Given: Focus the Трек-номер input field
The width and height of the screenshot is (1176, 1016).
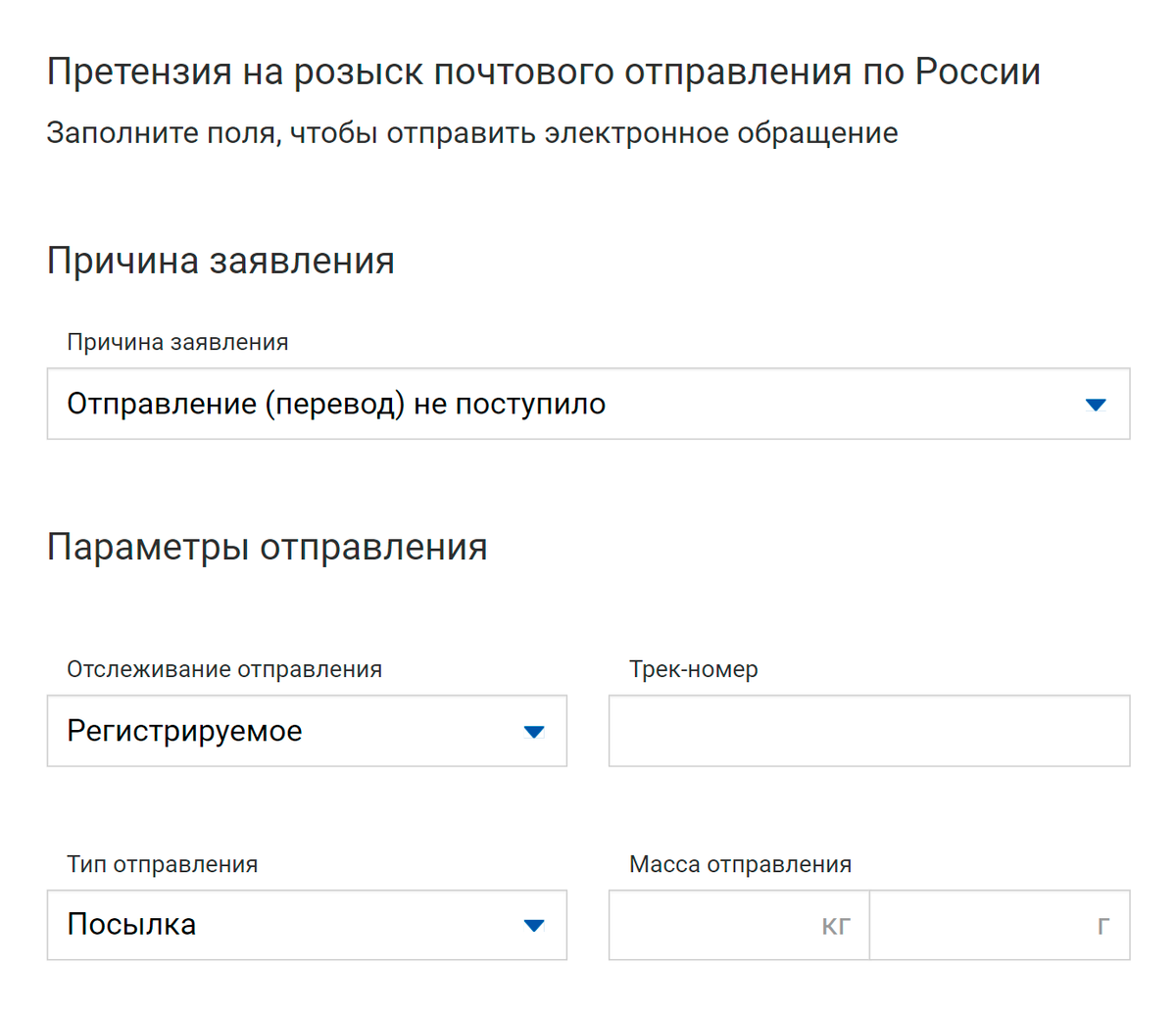Looking at the screenshot, I should [868, 732].
